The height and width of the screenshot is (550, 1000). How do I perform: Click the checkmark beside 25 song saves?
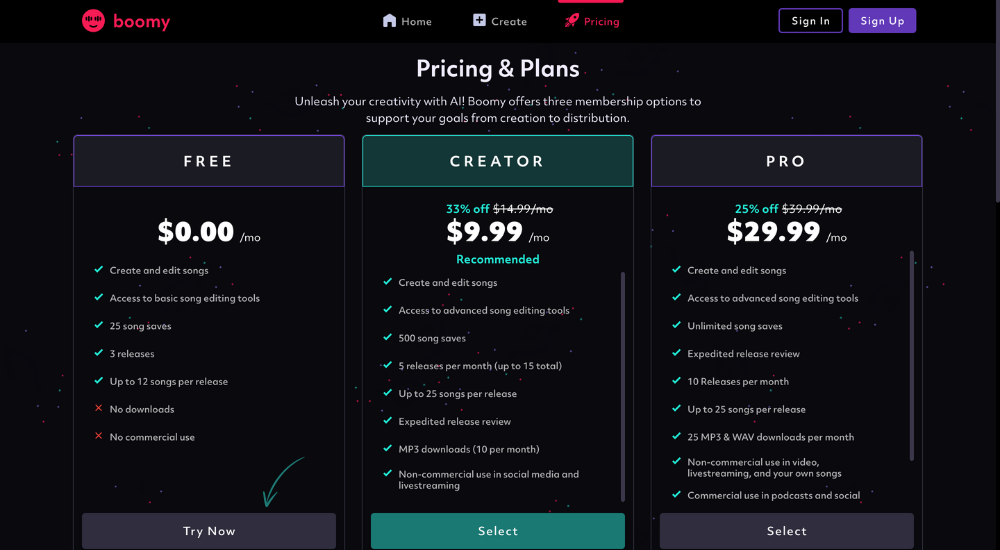pos(99,325)
